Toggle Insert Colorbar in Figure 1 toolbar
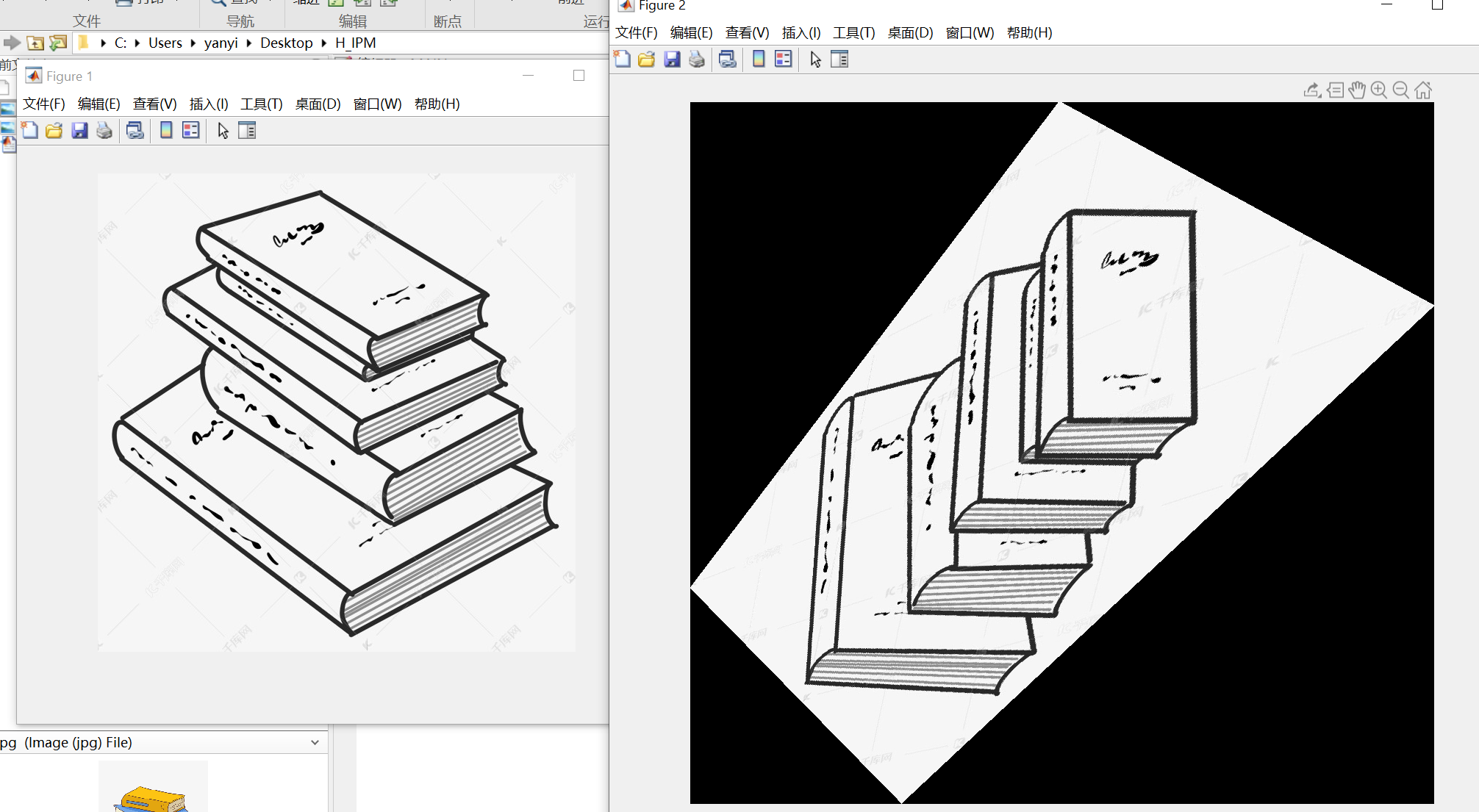Viewport: 1479px width, 812px height. pos(167,131)
